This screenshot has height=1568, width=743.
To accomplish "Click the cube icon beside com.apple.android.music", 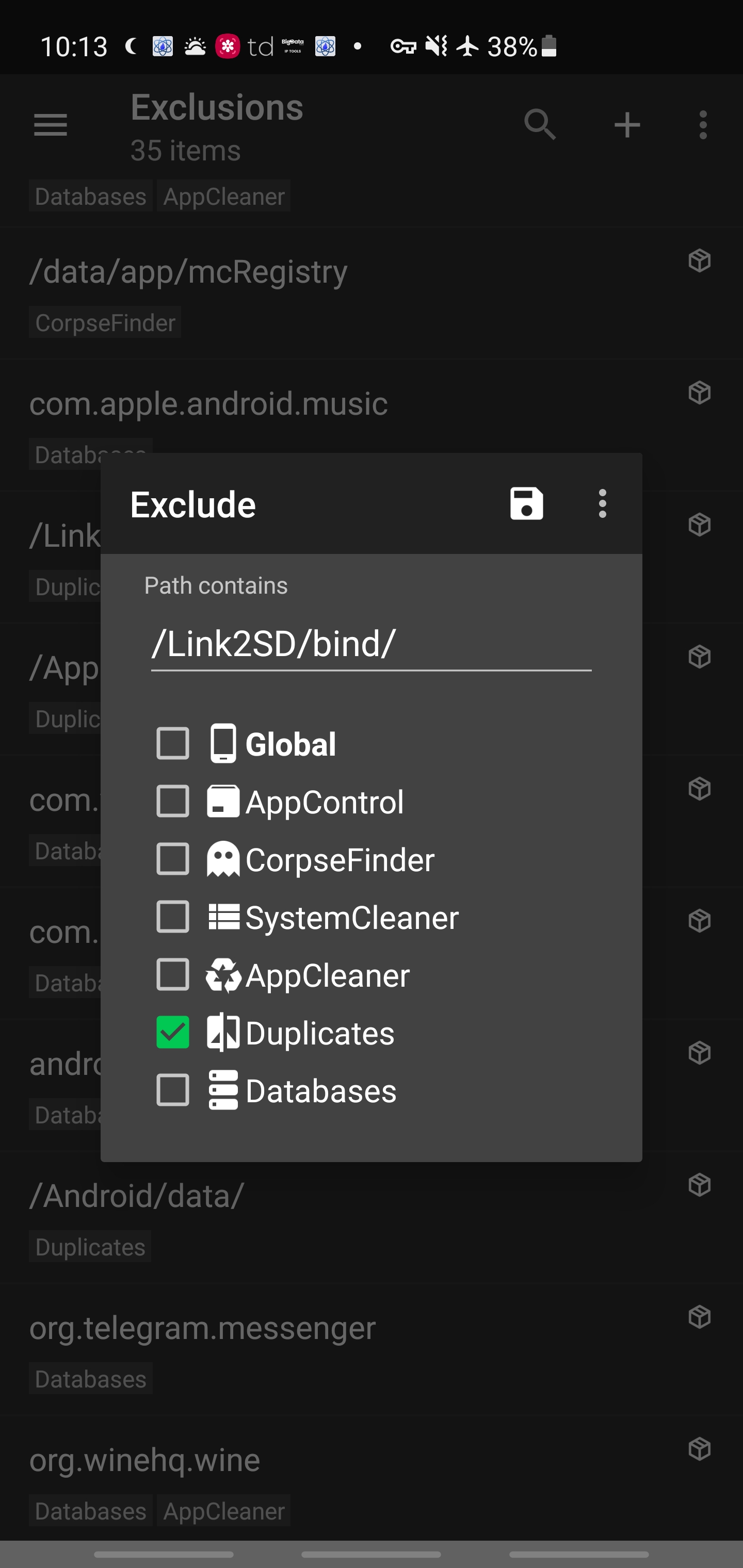I will coord(699,393).
